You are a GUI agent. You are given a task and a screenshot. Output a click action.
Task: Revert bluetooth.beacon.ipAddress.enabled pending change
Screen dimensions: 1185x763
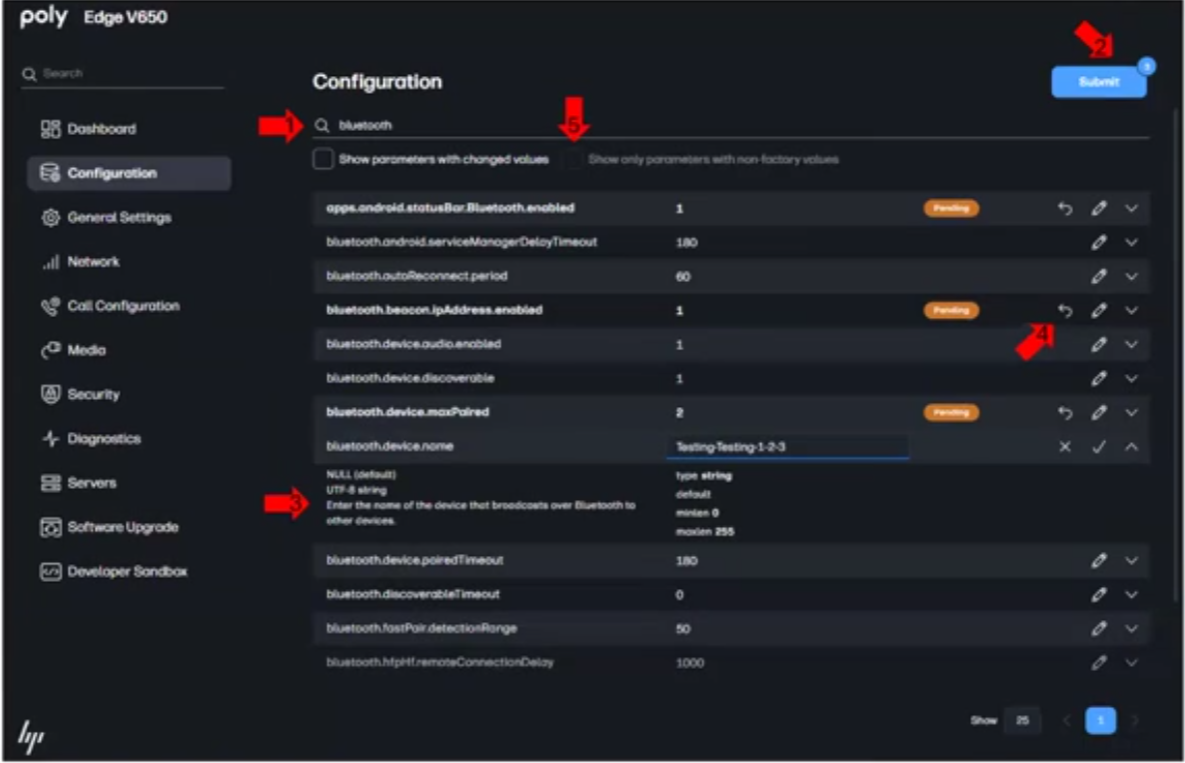[x=1065, y=310]
